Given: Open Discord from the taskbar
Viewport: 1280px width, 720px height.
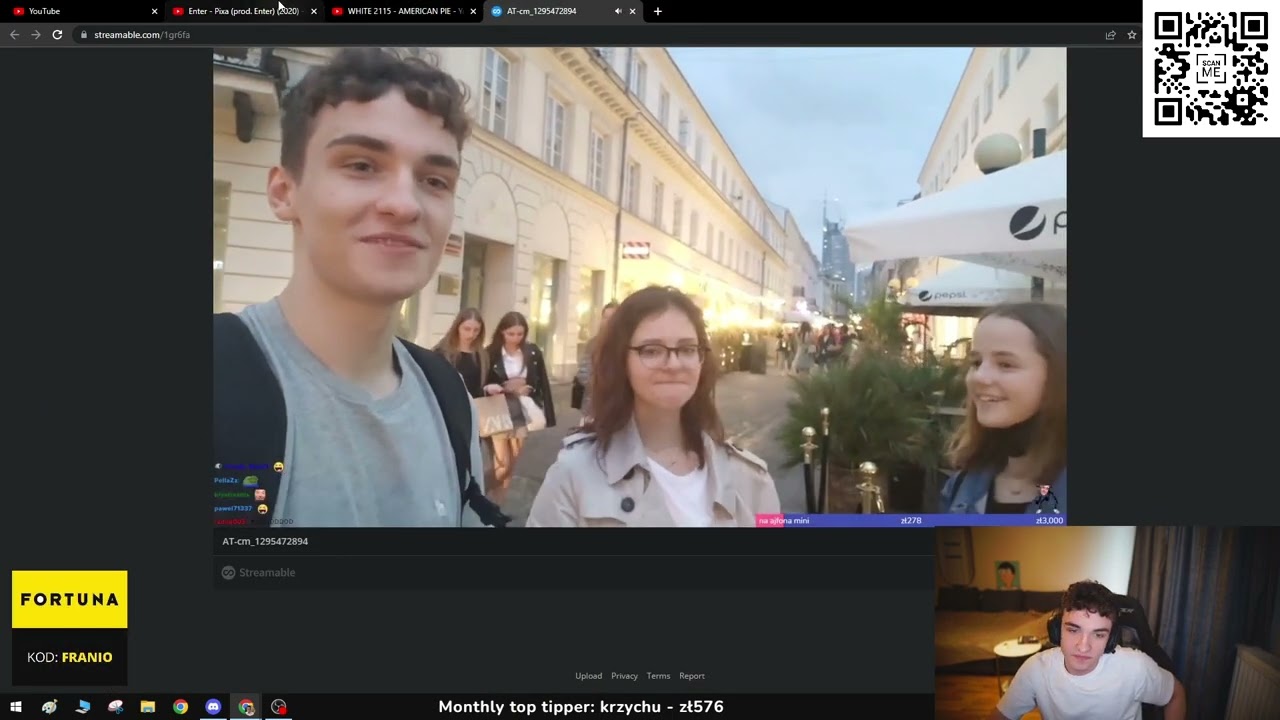Looking at the screenshot, I should (x=213, y=707).
